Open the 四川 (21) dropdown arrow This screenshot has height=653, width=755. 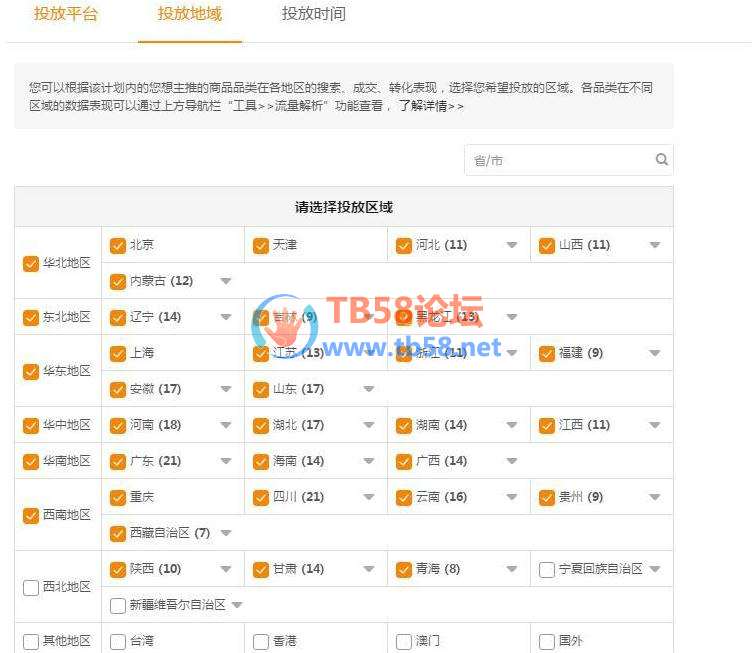click(x=369, y=498)
